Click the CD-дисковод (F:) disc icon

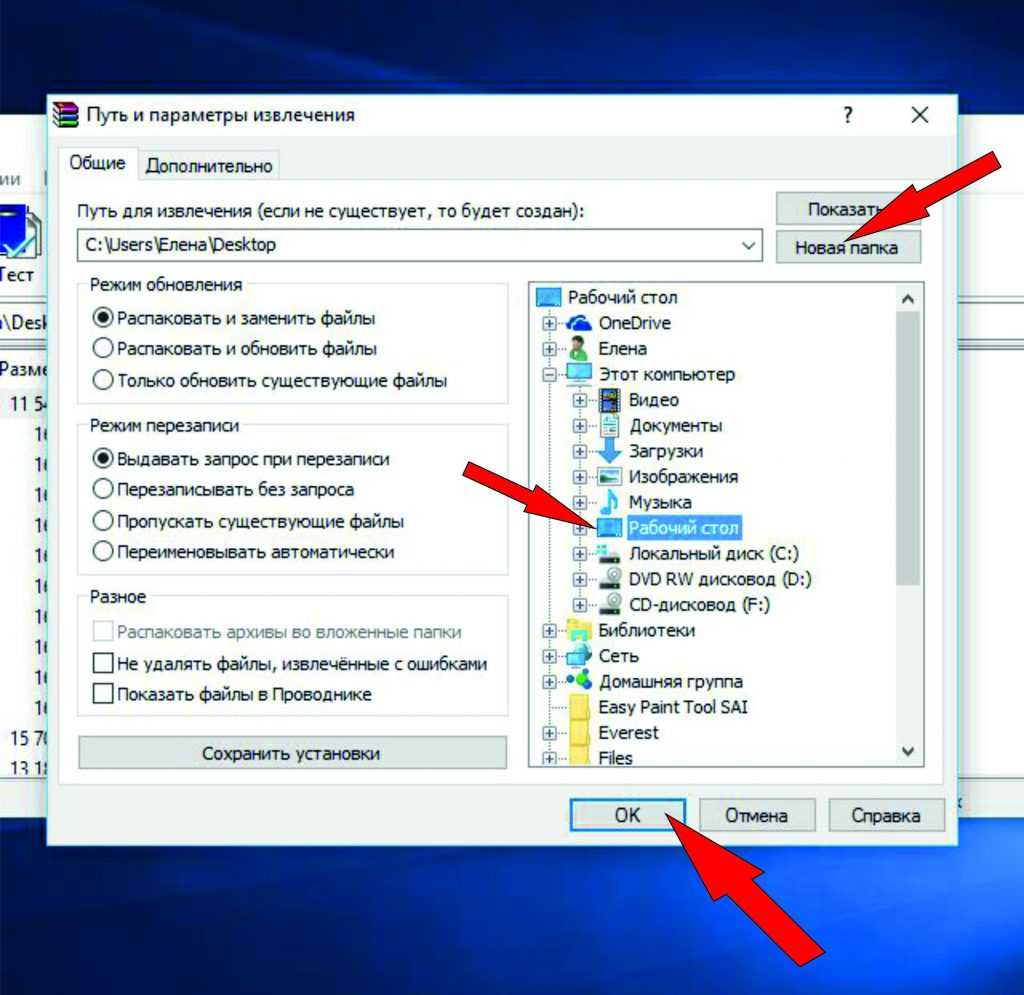[610, 605]
